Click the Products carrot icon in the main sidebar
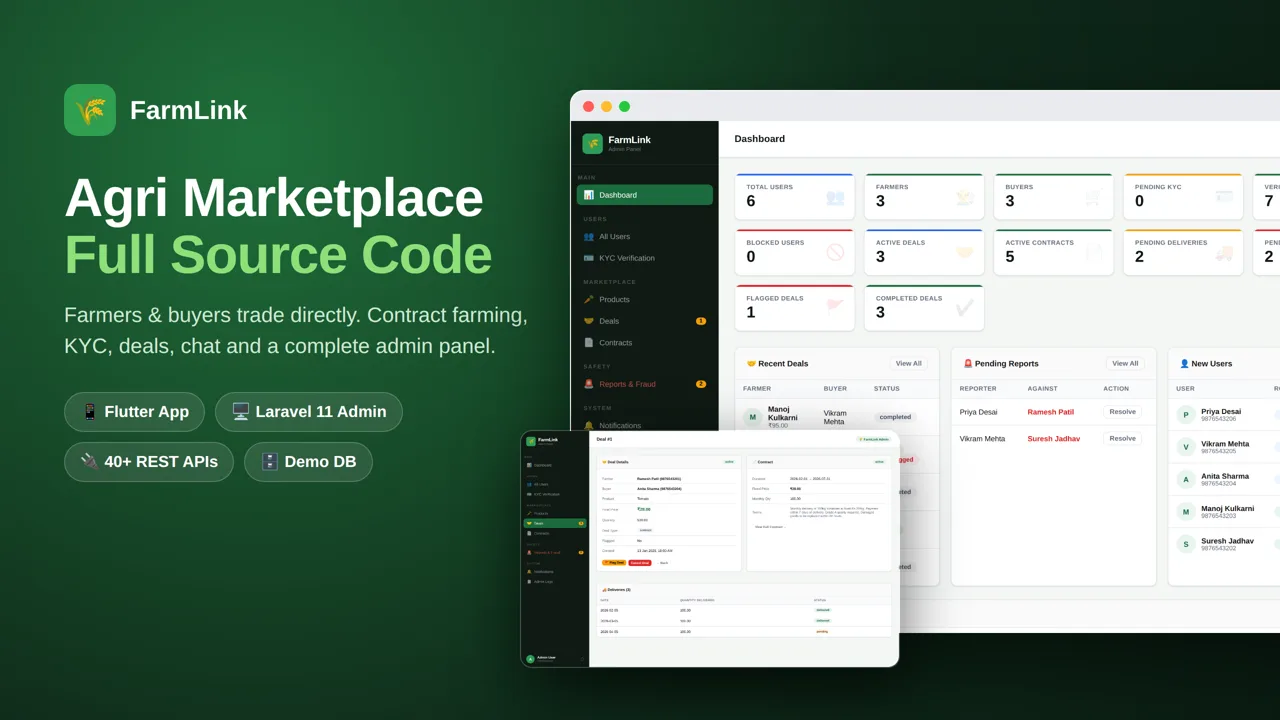 tap(589, 300)
